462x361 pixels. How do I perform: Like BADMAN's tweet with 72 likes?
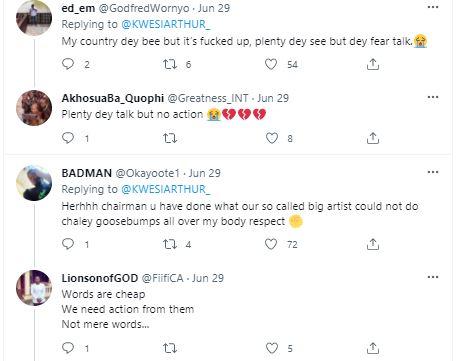[271, 244]
